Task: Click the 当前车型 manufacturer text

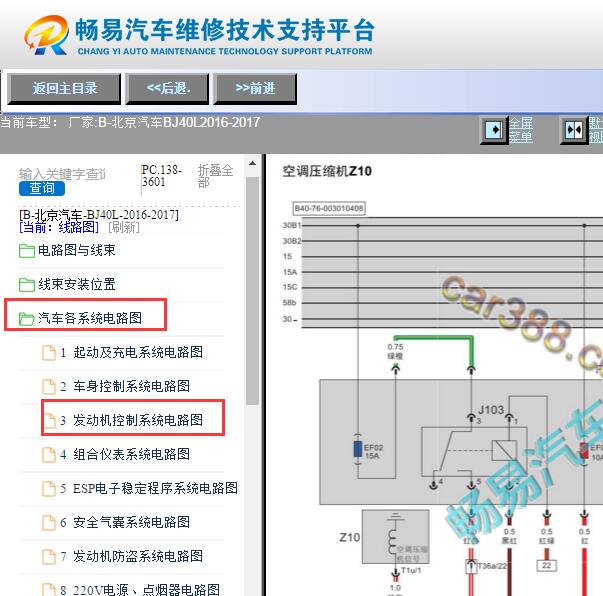Action: [x=130, y=123]
